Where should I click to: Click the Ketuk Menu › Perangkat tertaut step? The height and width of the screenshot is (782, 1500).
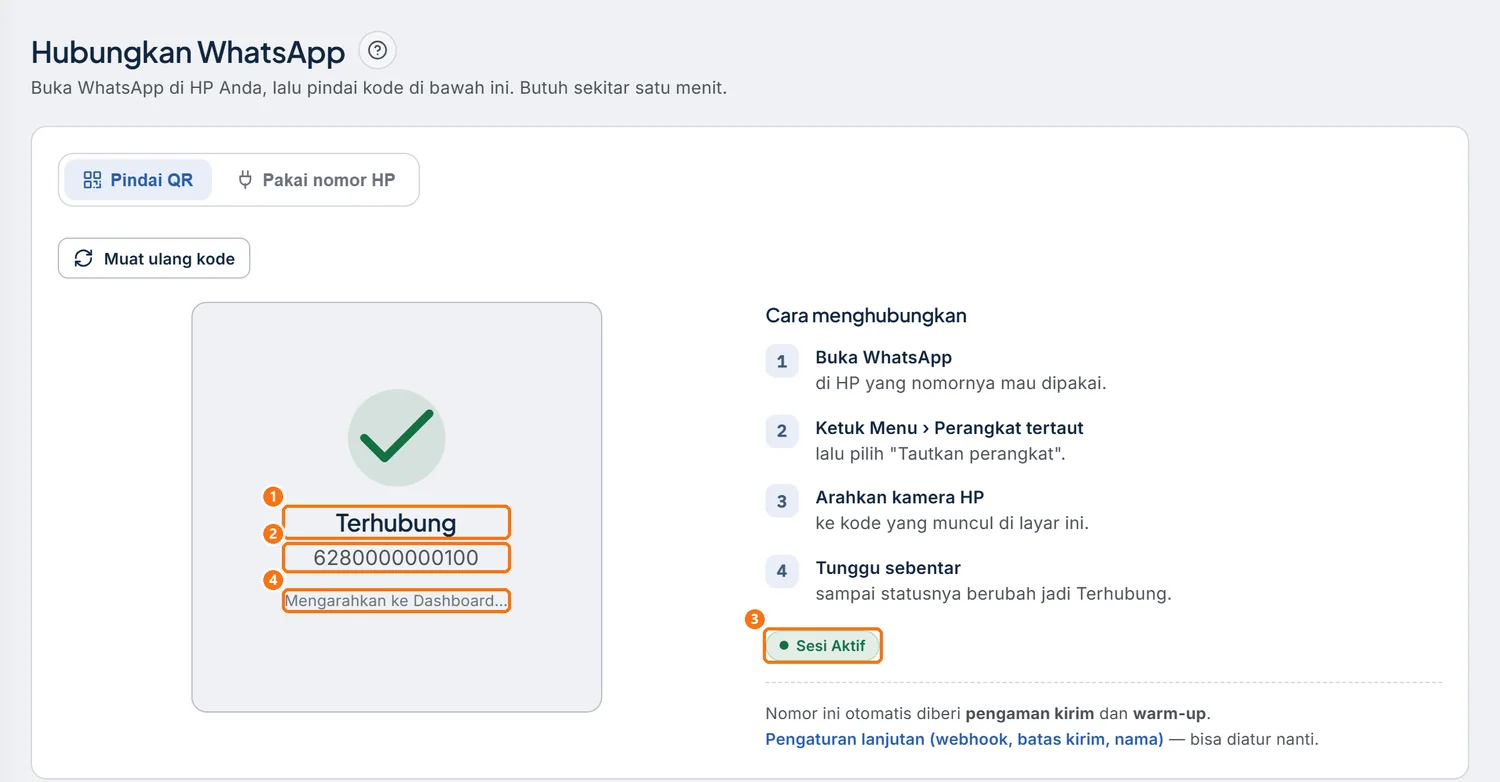tap(950, 428)
